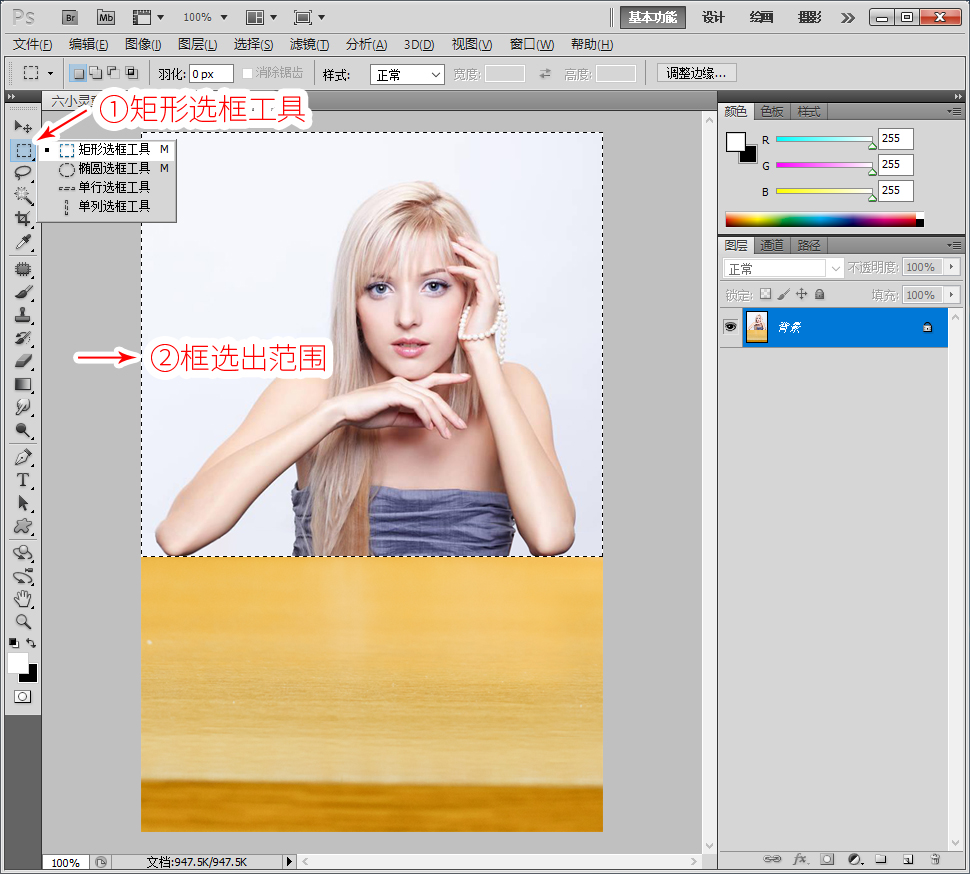This screenshot has height=874, width=970.
Task: Select the Healing Brush tool
Action: tap(23, 269)
